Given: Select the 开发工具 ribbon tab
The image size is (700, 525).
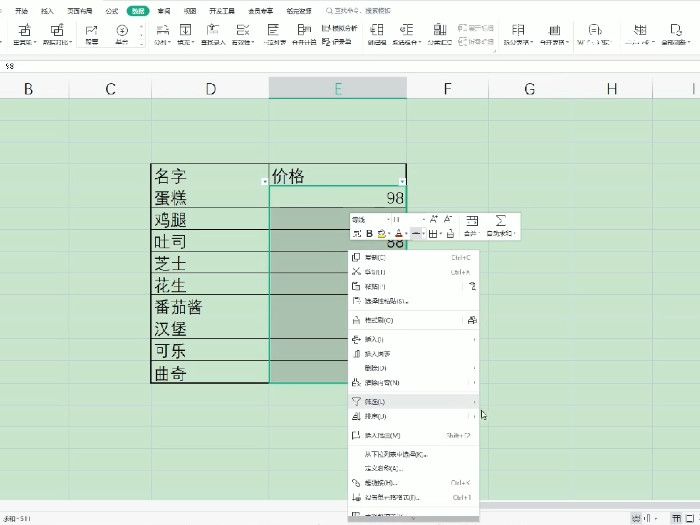Looking at the screenshot, I should click(222, 11).
